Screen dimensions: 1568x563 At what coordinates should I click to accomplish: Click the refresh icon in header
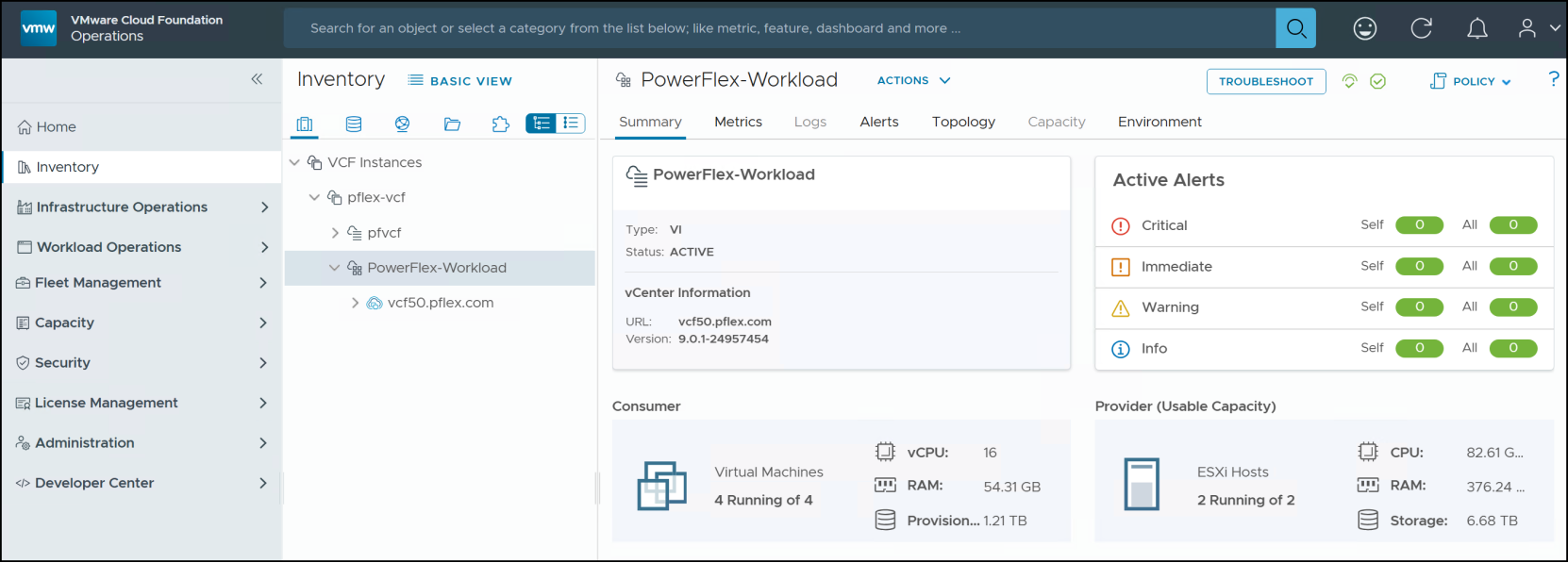(x=1422, y=28)
